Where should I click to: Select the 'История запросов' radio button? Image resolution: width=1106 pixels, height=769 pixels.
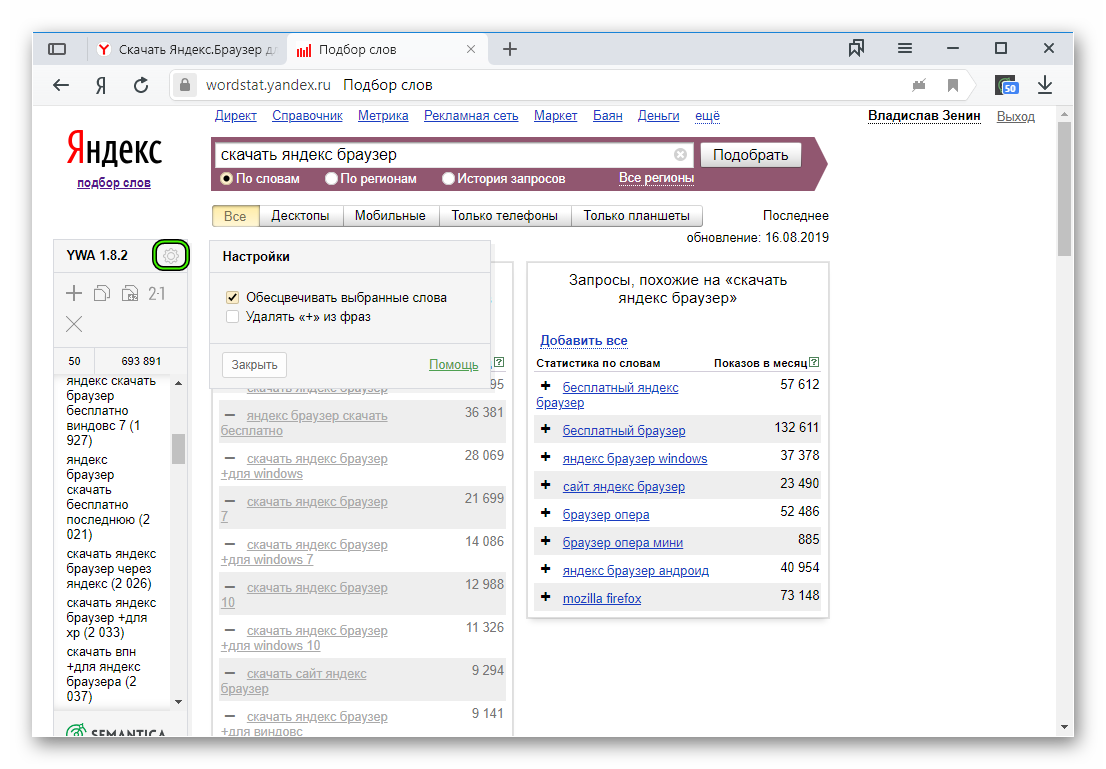click(x=449, y=179)
